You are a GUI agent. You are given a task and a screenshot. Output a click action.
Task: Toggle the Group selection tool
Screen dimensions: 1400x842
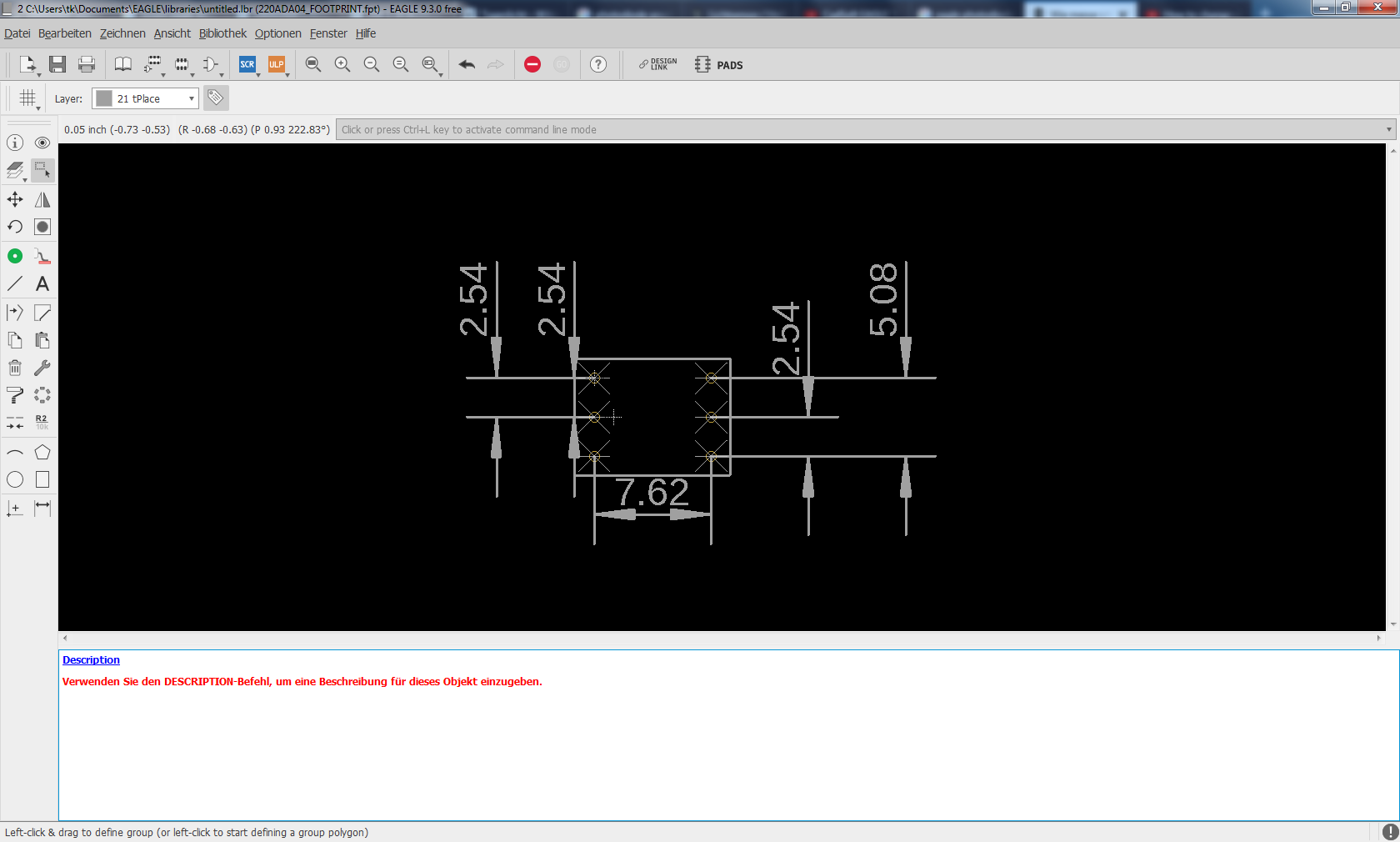(x=42, y=170)
